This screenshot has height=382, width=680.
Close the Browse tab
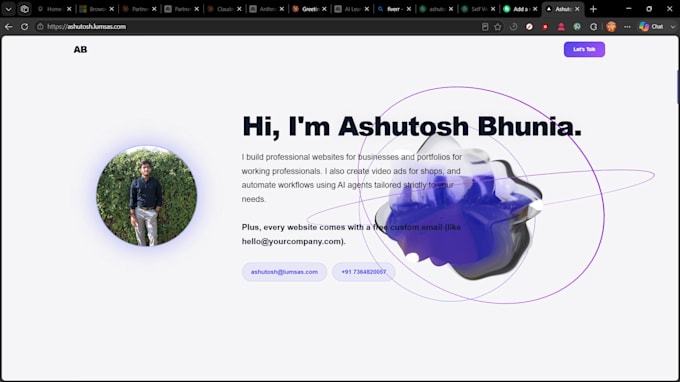[111, 9]
